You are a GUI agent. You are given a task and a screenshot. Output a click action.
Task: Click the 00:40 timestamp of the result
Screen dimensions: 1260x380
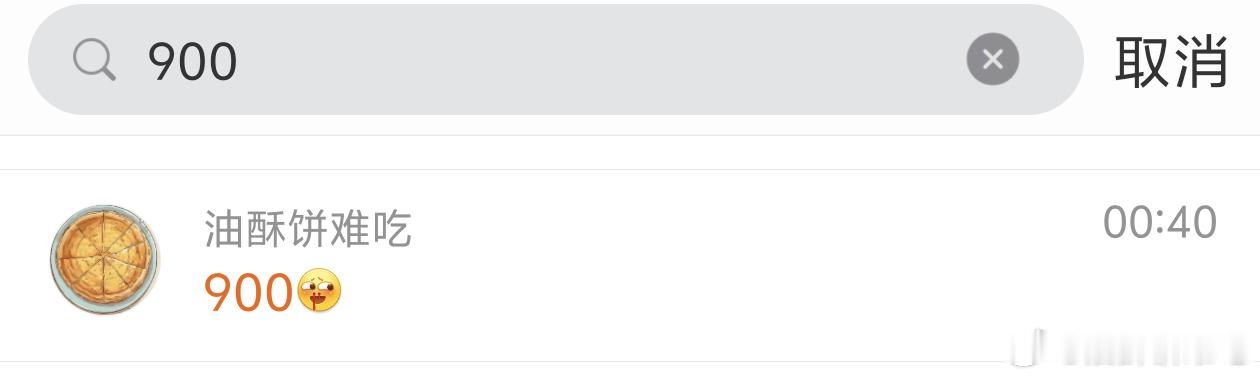(x=1160, y=222)
